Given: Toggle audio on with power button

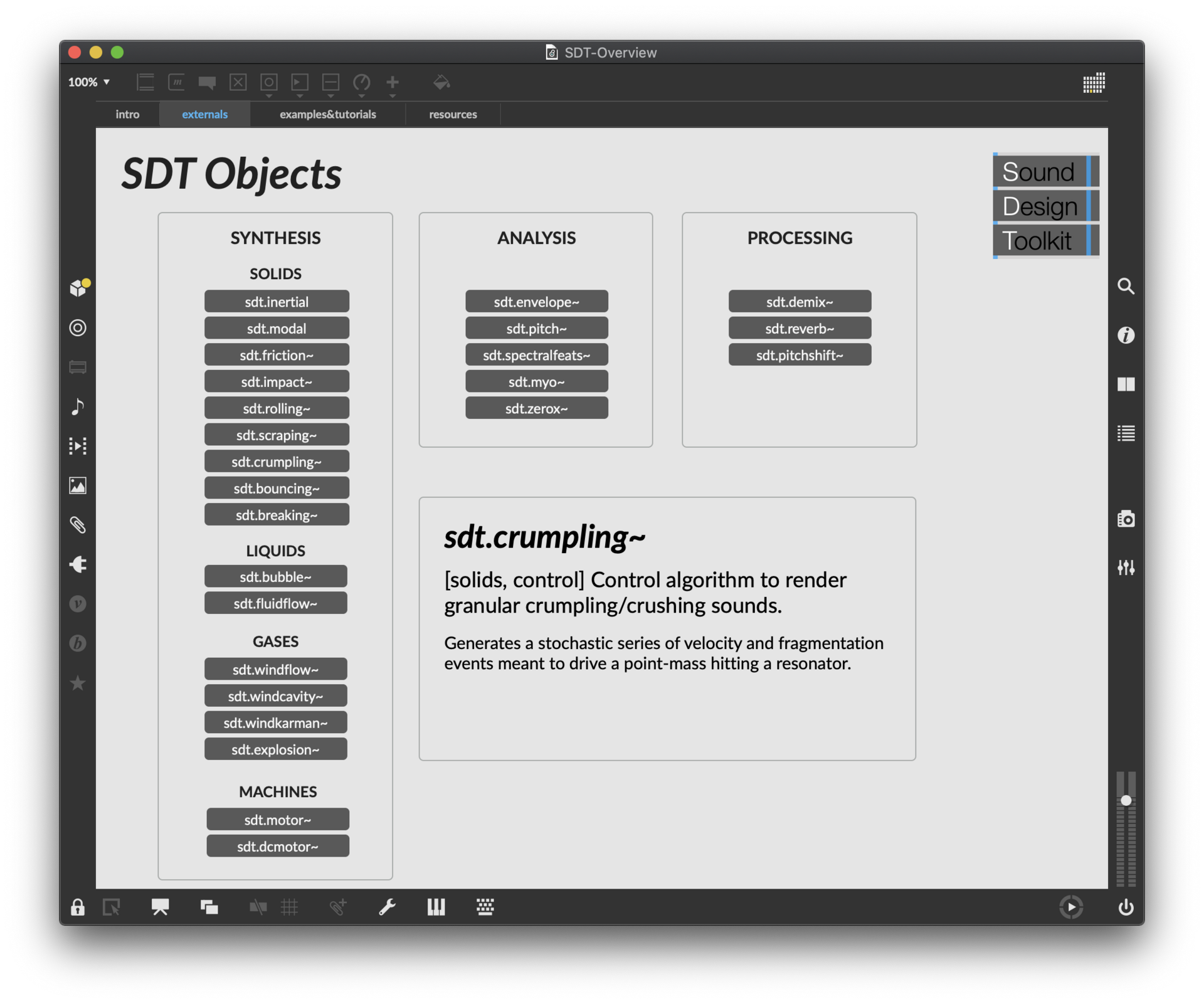Looking at the screenshot, I should [x=1126, y=907].
